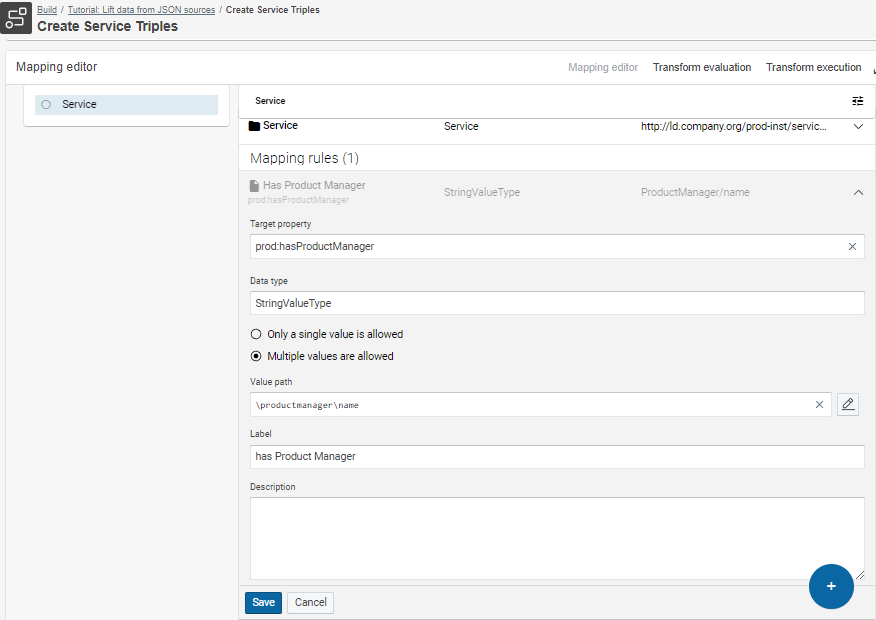Open the Build breadcrumb link
876x620 pixels.
[46, 10]
